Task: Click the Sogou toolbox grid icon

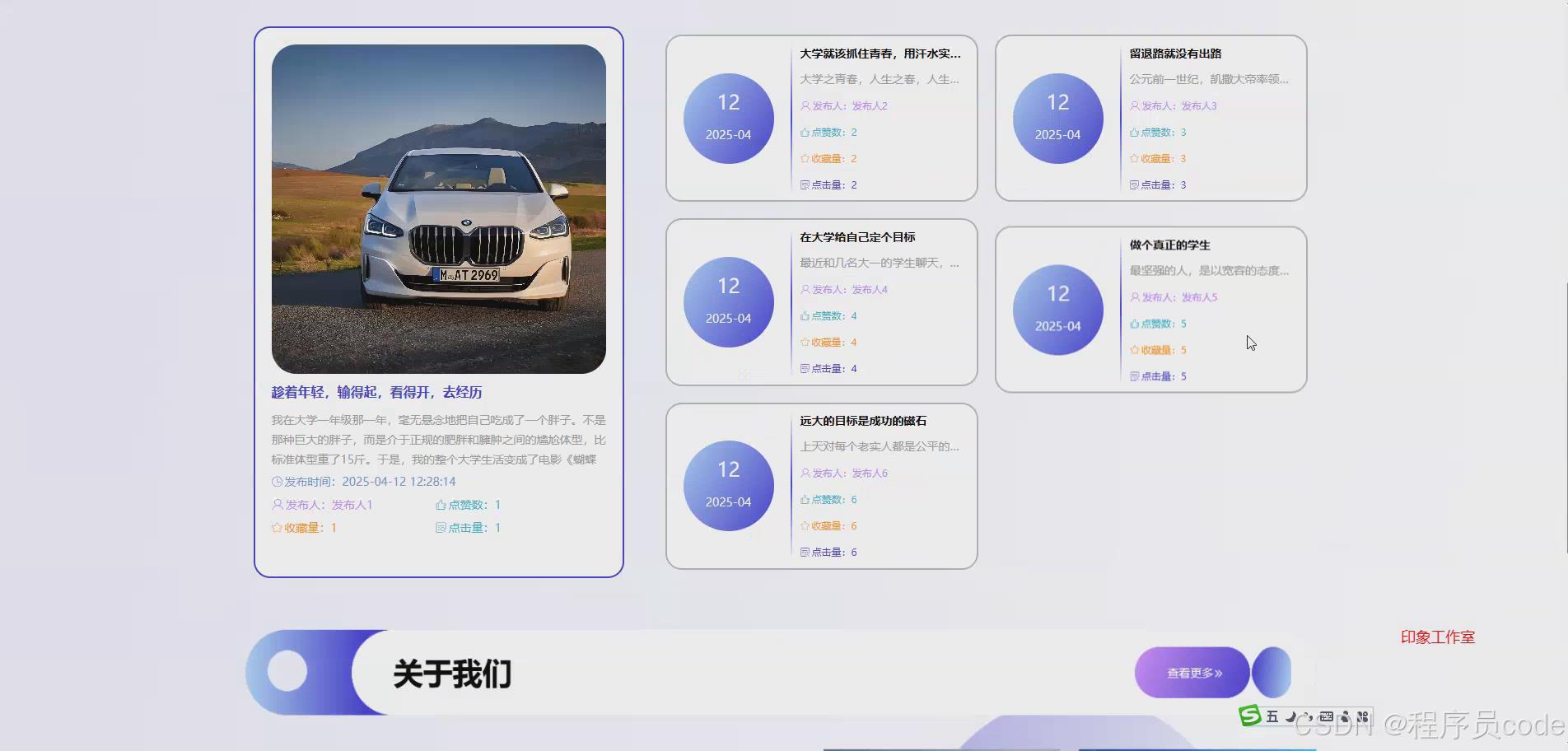Action: [x=1364, y=716]
